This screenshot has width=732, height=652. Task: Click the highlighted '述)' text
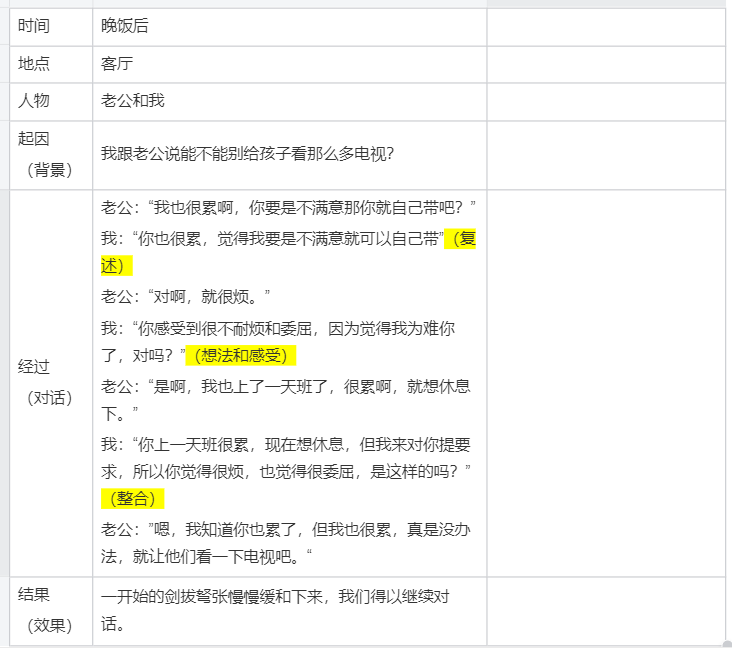click(x=116, y=265)
